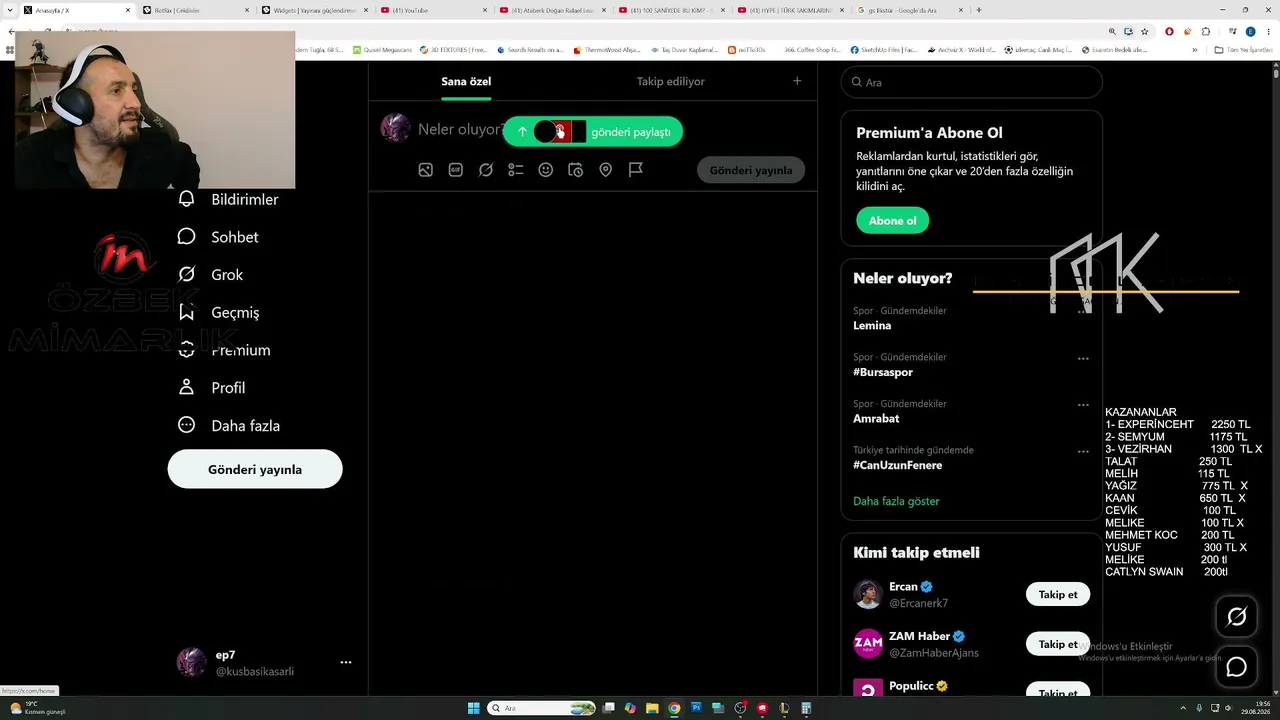Add a GIF to the post
The width and height of the screenshot is (1280, 720).
(x=456, y=170)
